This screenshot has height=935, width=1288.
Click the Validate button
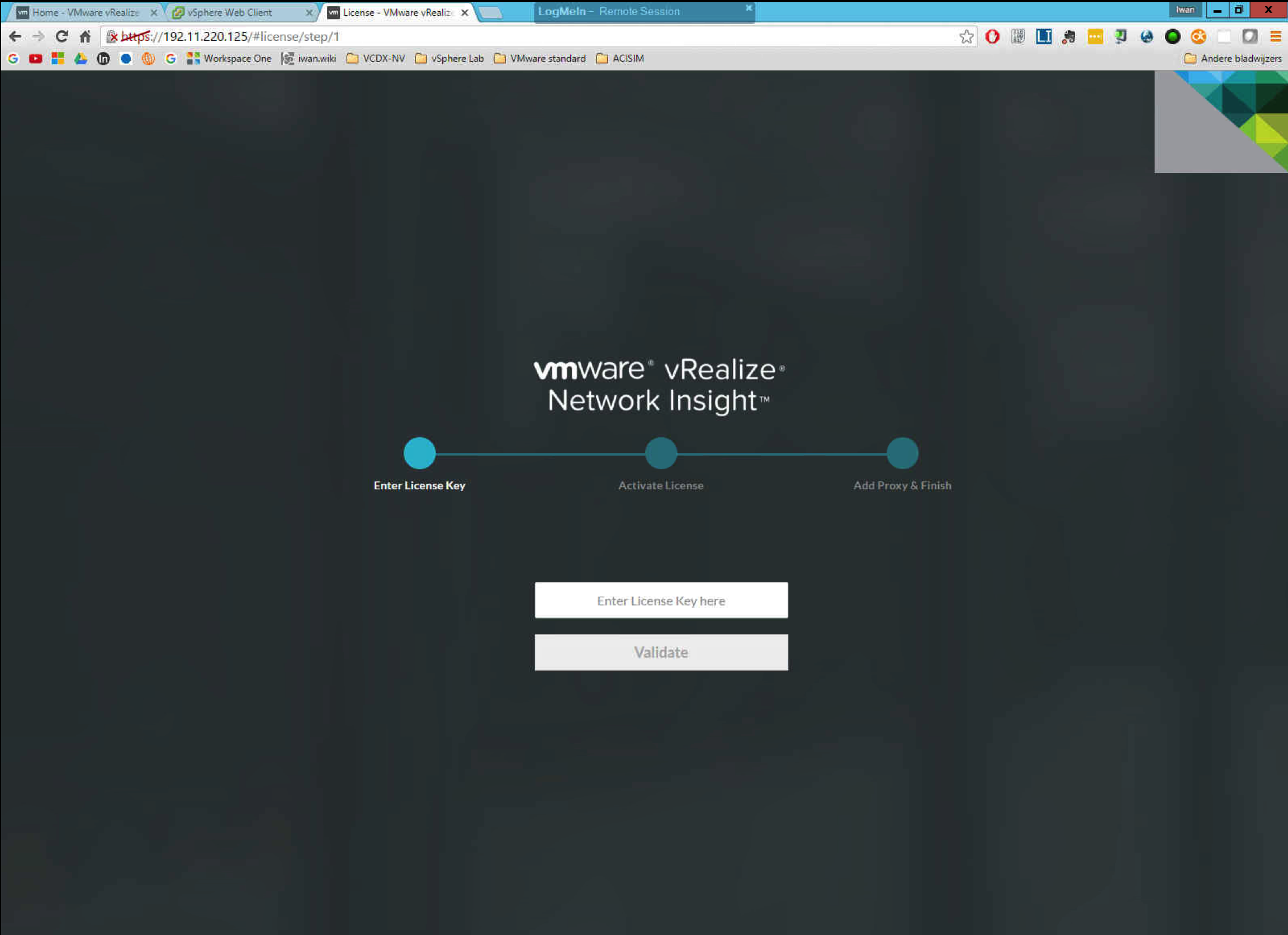tap(661, 652)
